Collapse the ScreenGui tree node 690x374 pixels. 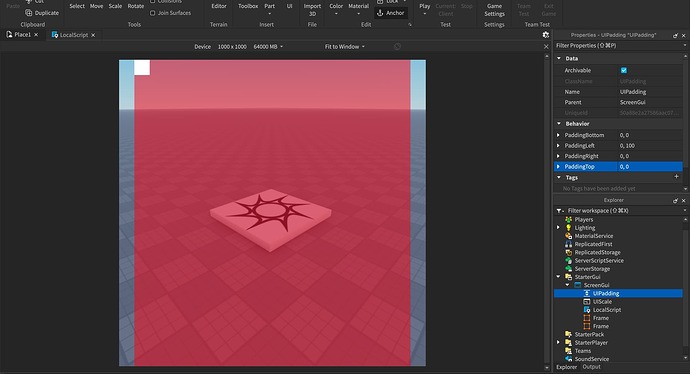(568, 285)
